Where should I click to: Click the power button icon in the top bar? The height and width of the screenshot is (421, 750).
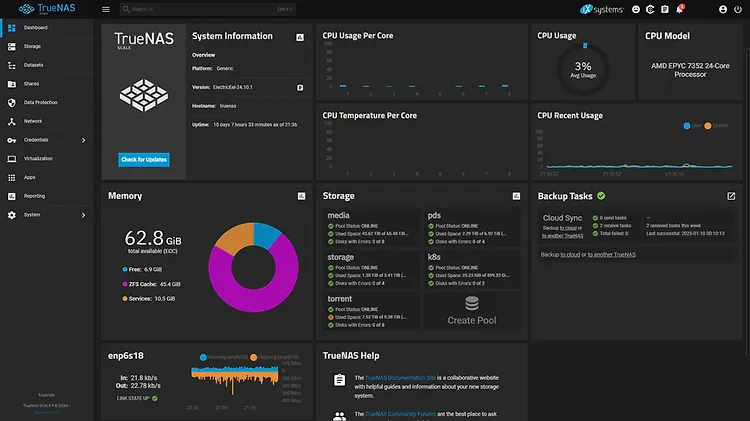pyautogui.click(x=737, y=9)
